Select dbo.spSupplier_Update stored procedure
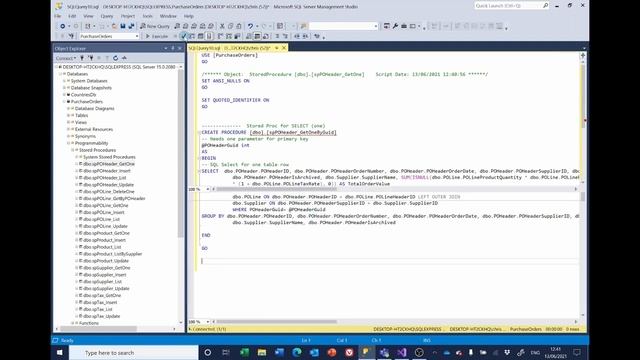Viewport: 640px width, 360px height. [106, 289]
